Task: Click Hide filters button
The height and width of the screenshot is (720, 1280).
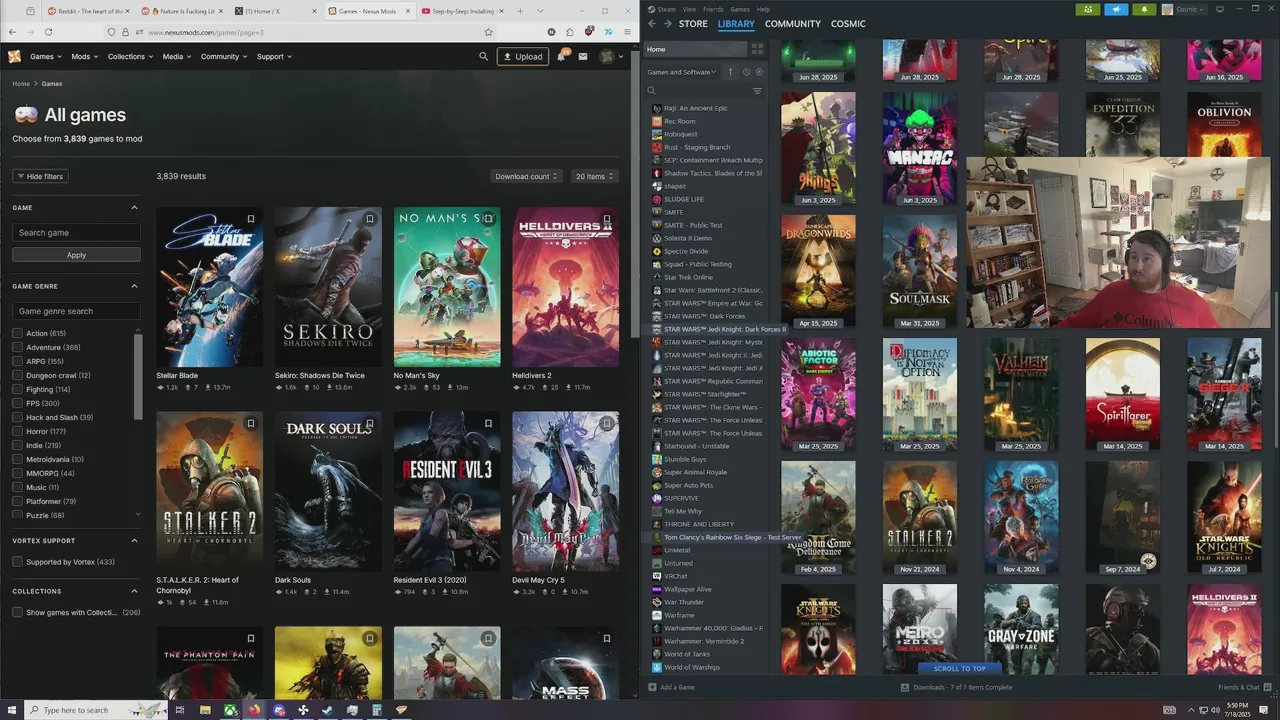Action: pos(40,176)
